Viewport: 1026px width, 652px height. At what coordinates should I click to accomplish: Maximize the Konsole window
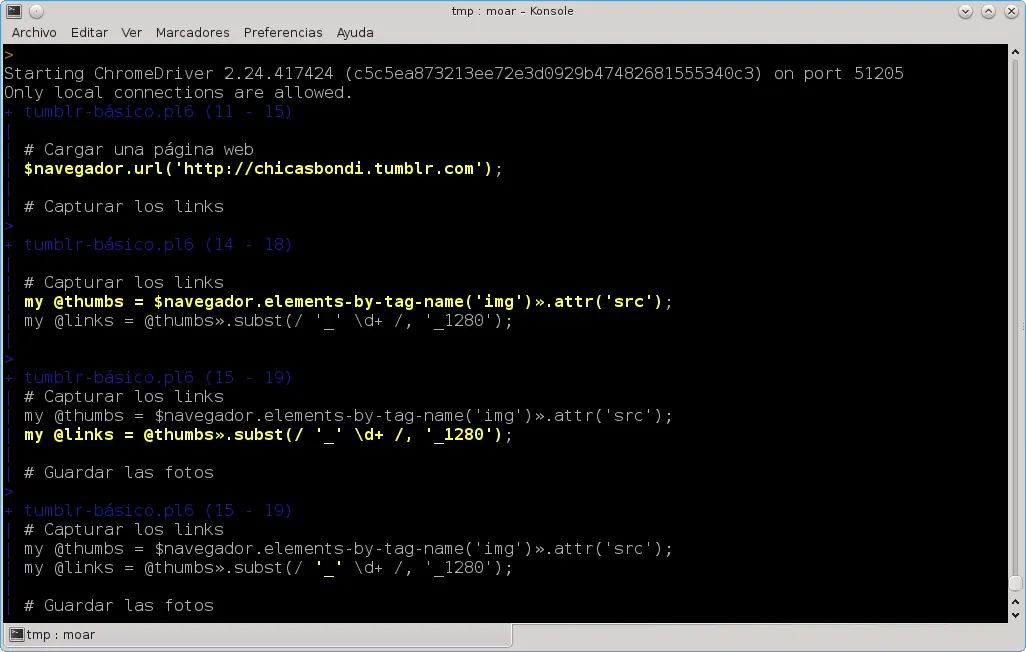pos(989,11)
